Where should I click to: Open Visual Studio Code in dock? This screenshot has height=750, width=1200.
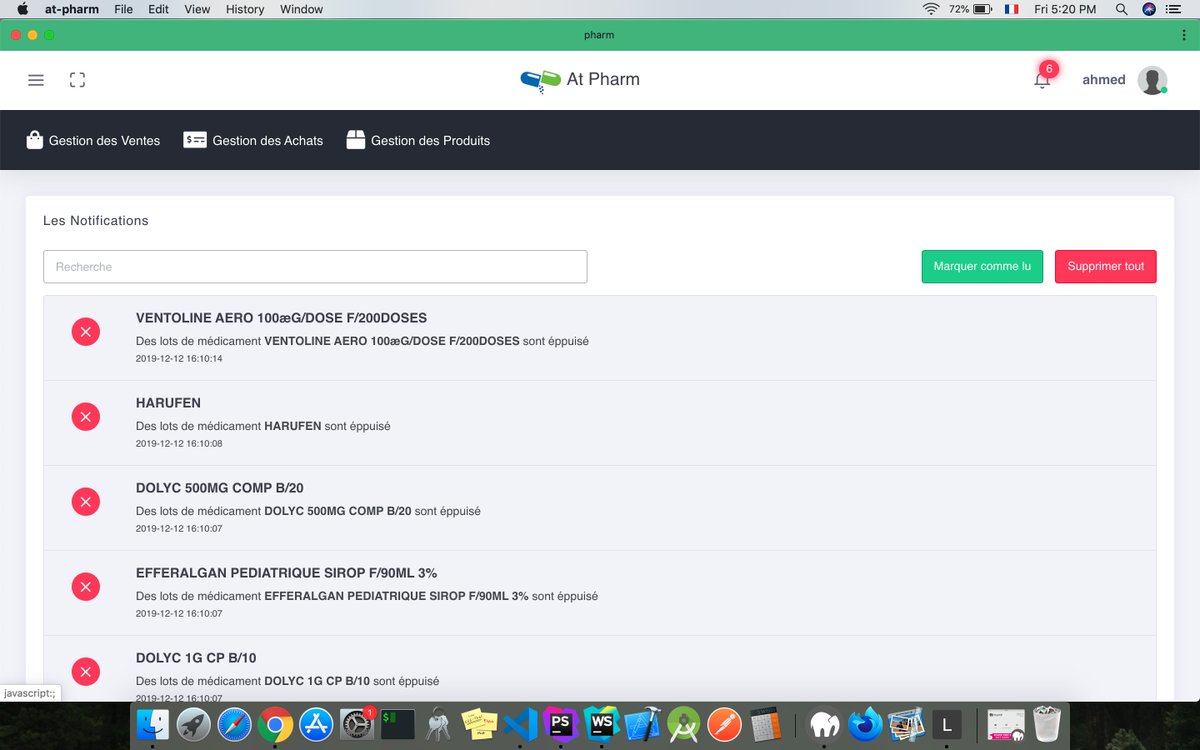click(520, 724)
